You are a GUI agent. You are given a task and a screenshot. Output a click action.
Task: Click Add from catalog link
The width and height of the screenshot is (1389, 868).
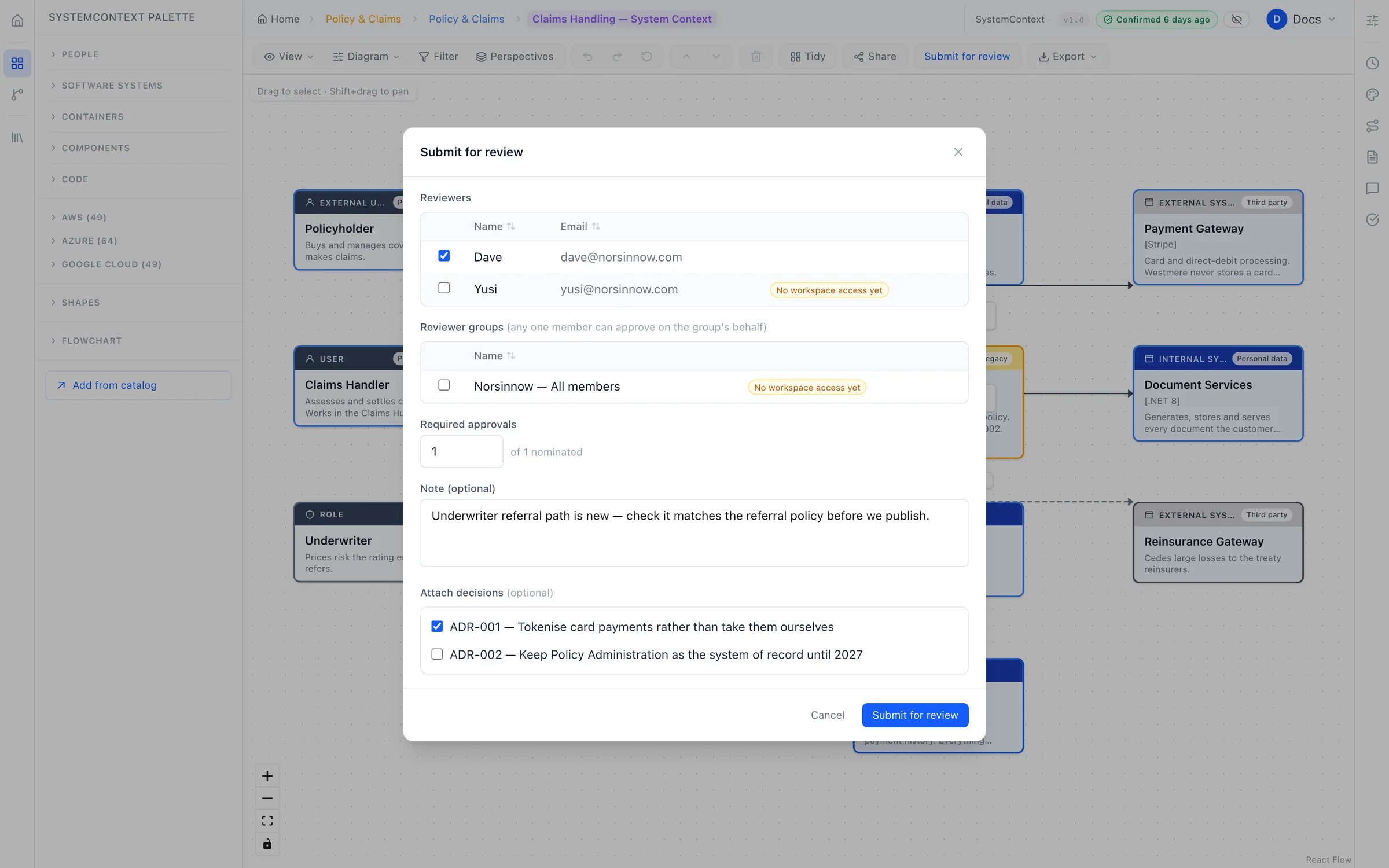coord(138,385)
